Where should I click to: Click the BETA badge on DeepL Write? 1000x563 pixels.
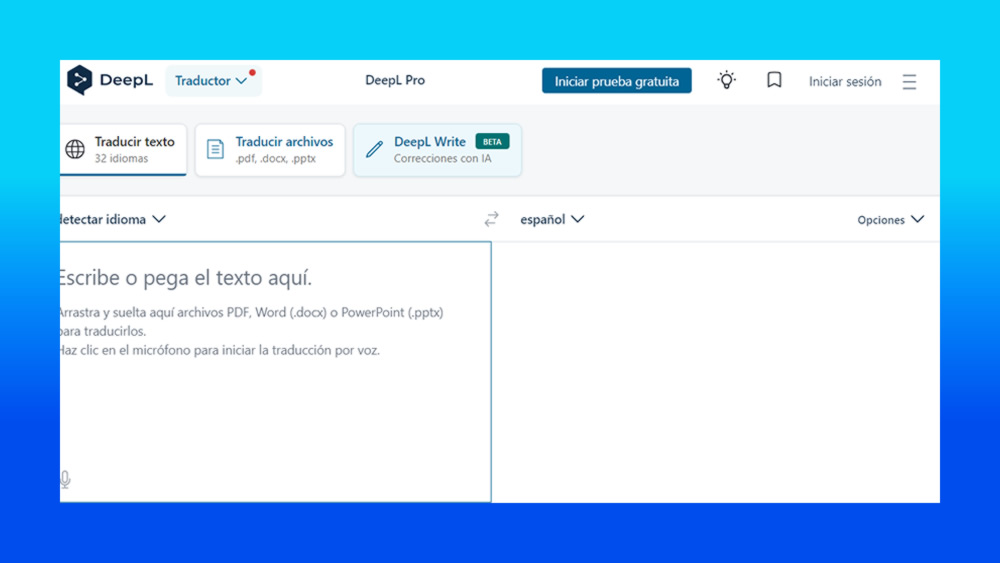click(492, 142)
